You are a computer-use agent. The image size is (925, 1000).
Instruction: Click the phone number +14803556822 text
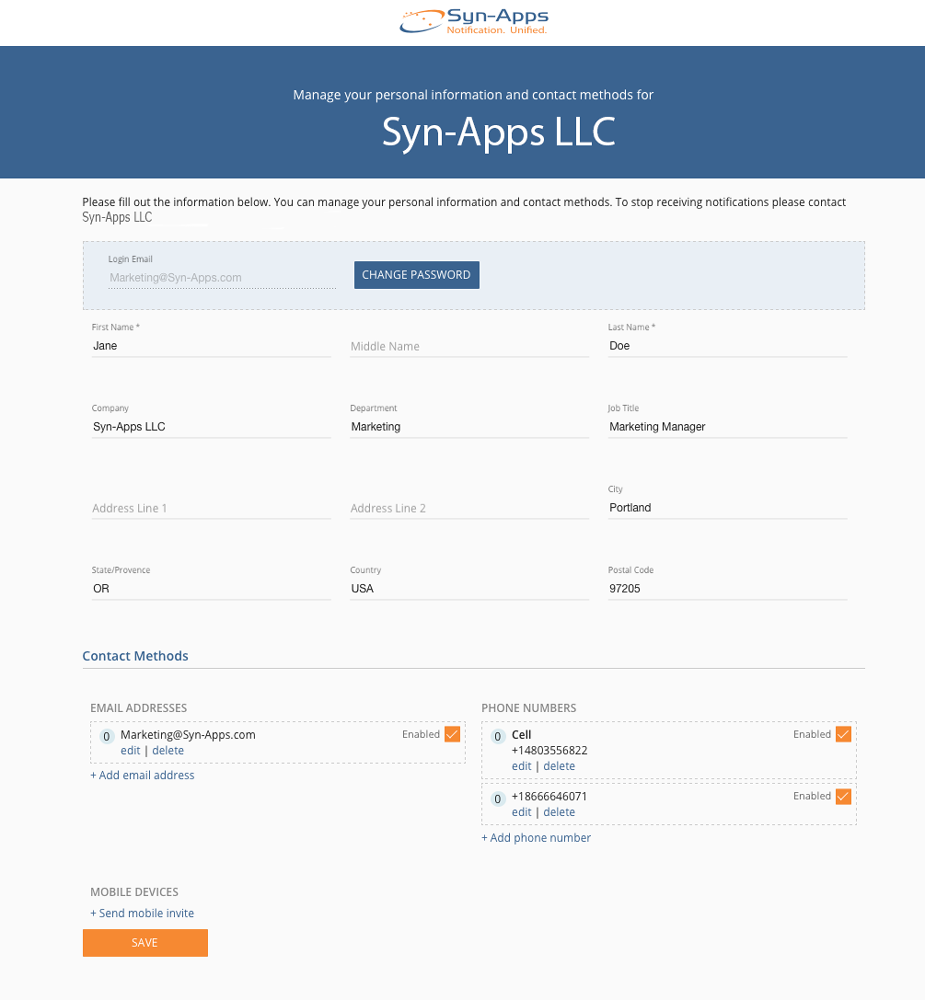click(549, 751)
